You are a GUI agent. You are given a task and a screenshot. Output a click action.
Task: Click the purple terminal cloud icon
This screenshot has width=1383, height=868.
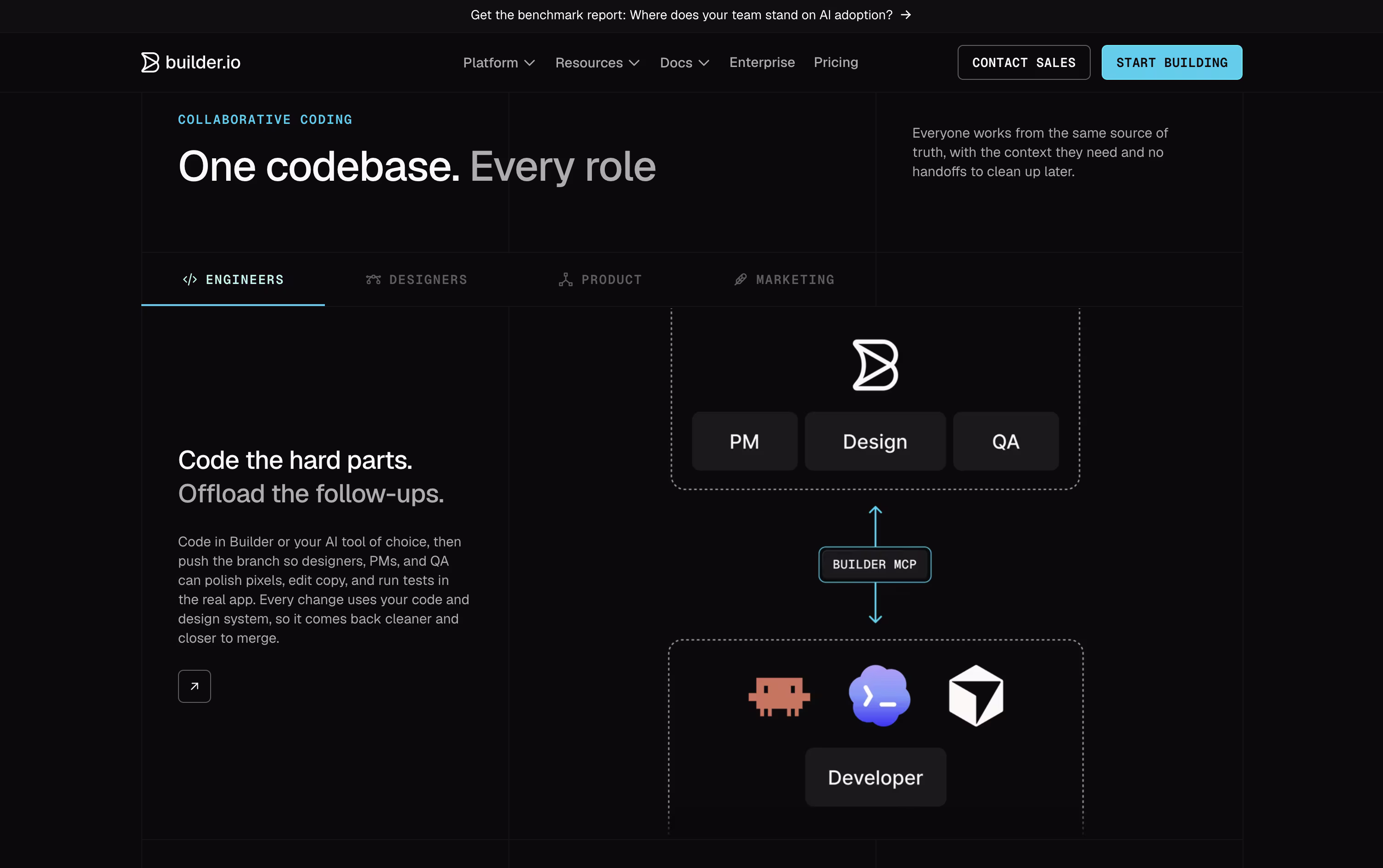(879, 696)
